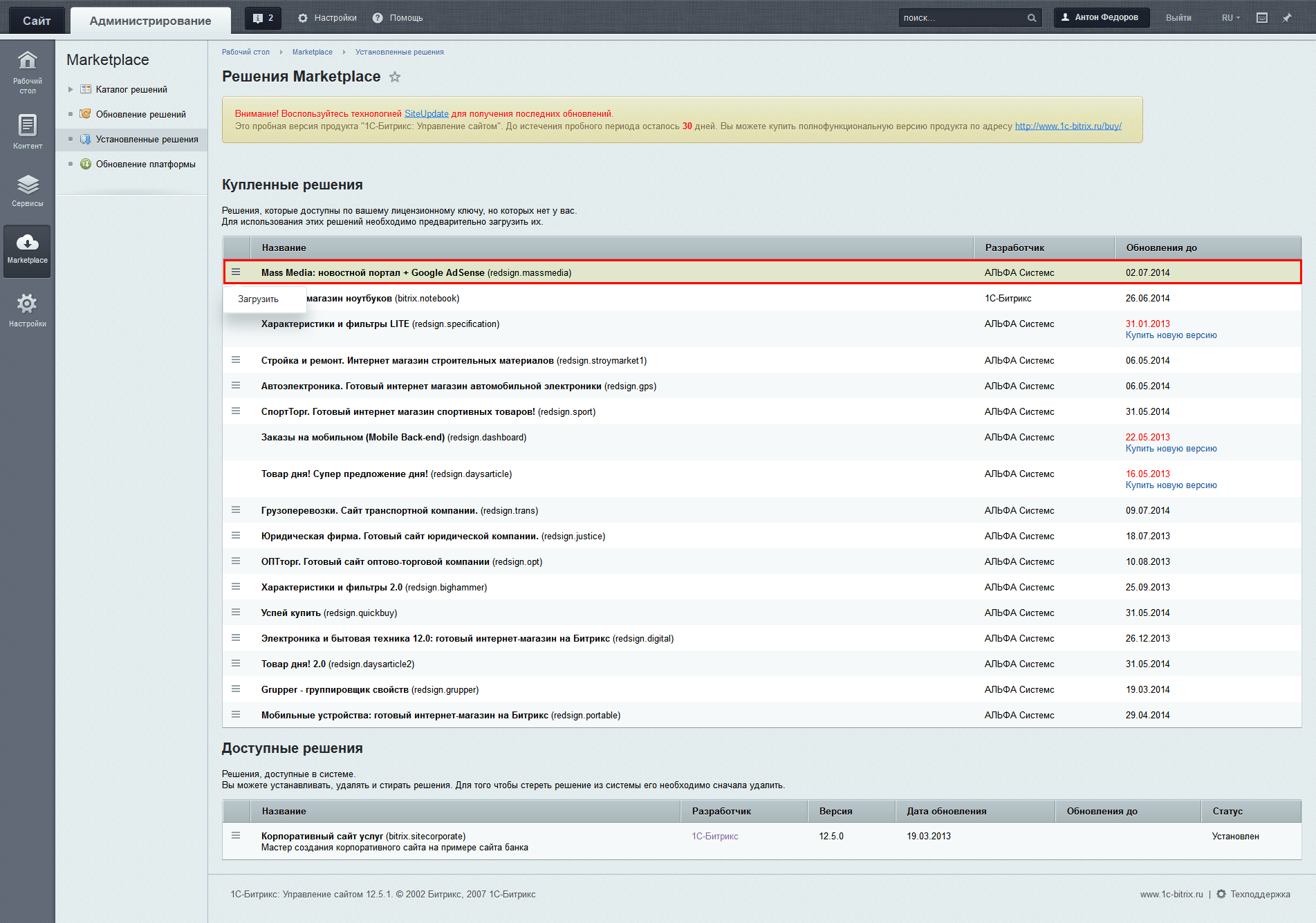Switch to the Администрирование tab
Image resolution: width=1316 pixels, height=923 pixels.
(150, 21)
